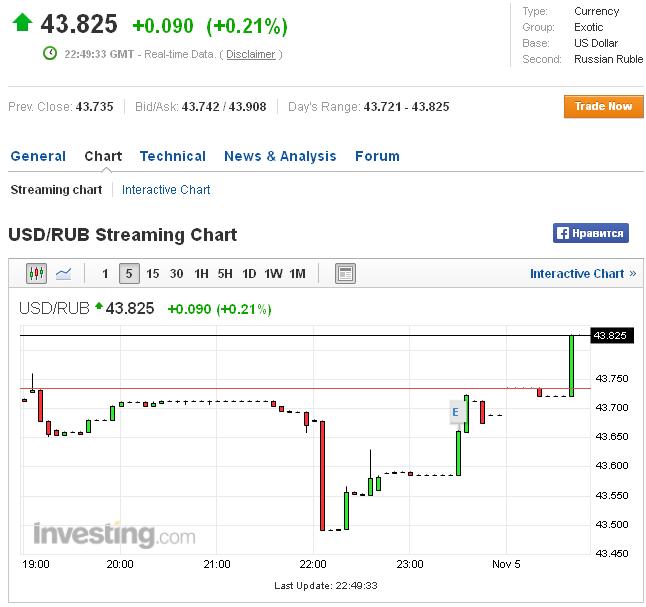The width and height of the screenshot is (646, 607).
Task: Select the 5 minute timeframe
Action: pos(129,274)
